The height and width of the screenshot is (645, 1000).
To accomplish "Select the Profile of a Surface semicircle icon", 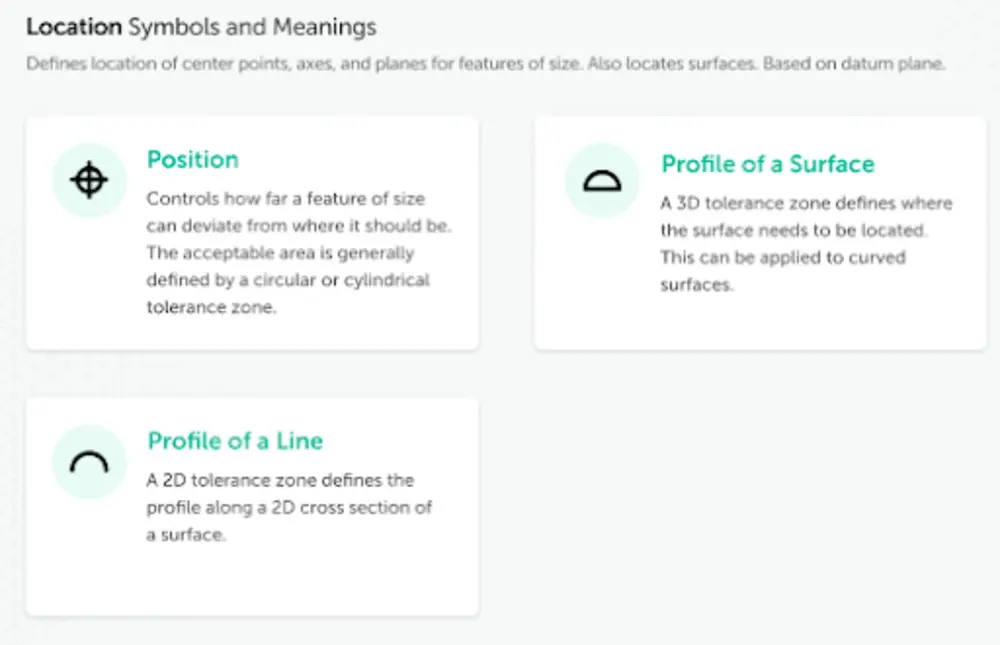I will click(602, 181).
